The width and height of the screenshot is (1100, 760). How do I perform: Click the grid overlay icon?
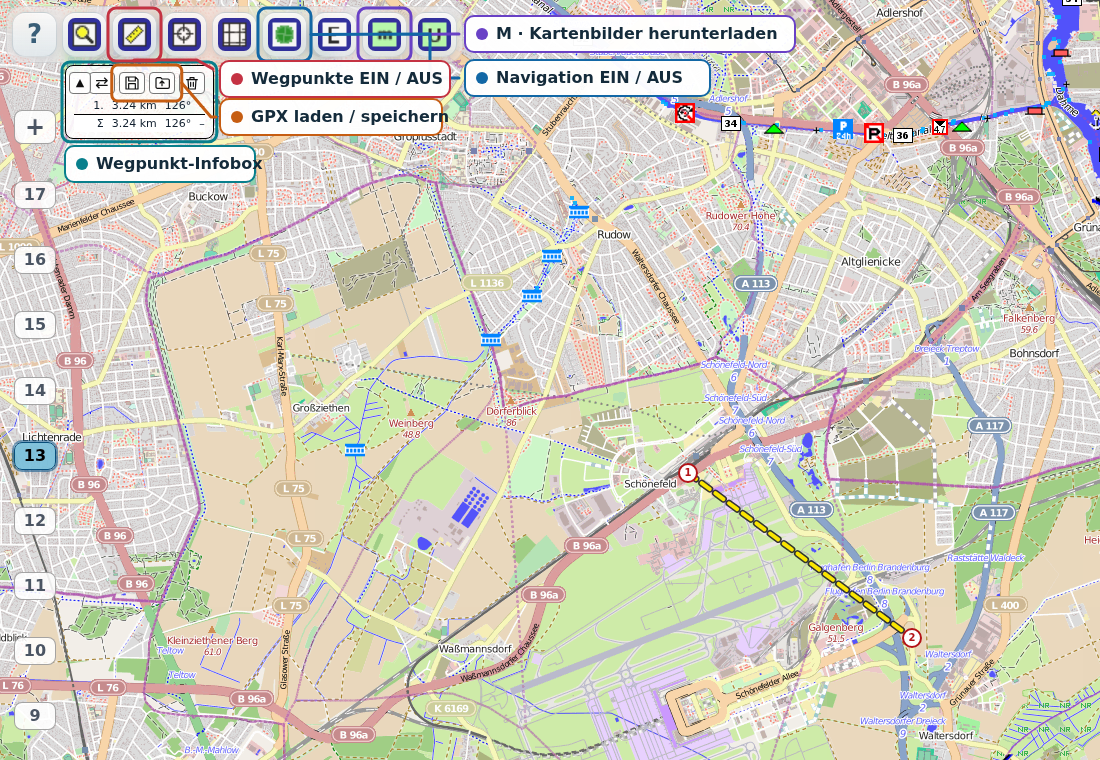point(234,34)
